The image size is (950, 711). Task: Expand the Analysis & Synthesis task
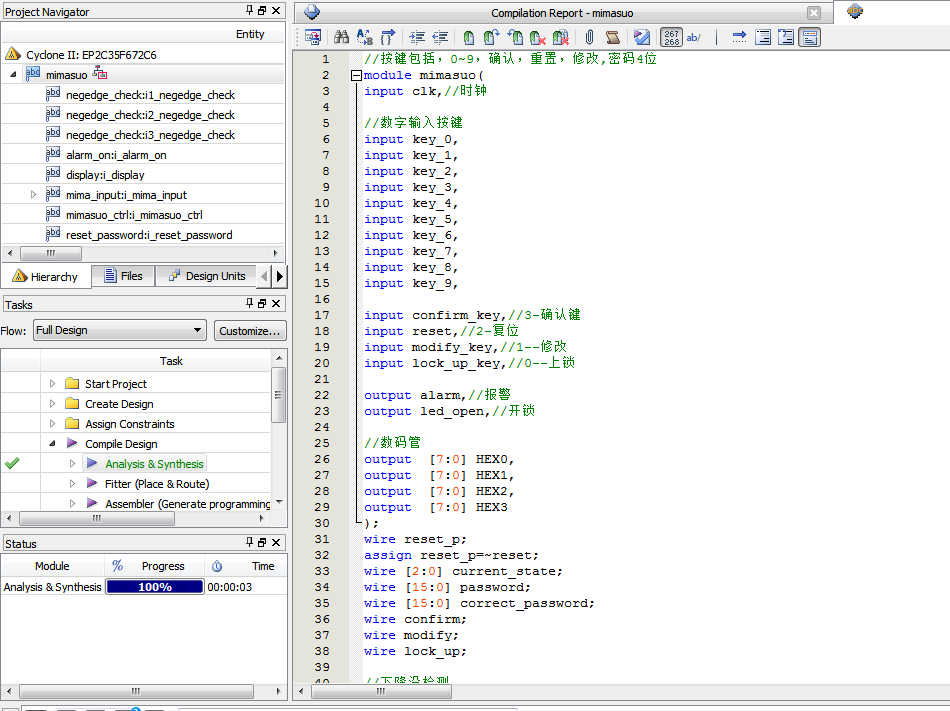[72, 463]
